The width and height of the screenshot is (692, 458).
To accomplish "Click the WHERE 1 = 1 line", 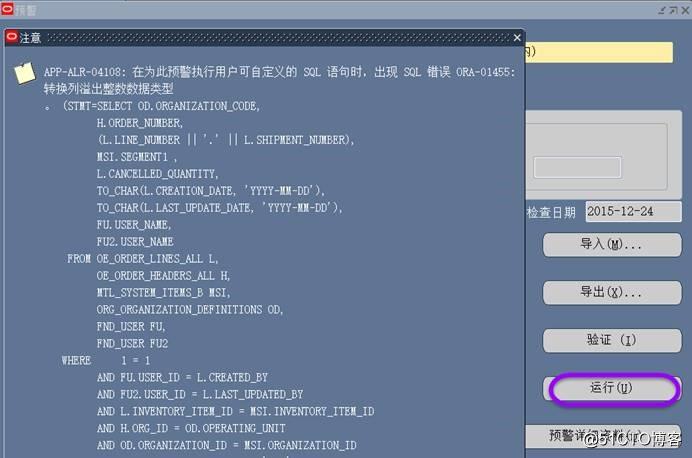I will 106,360.
